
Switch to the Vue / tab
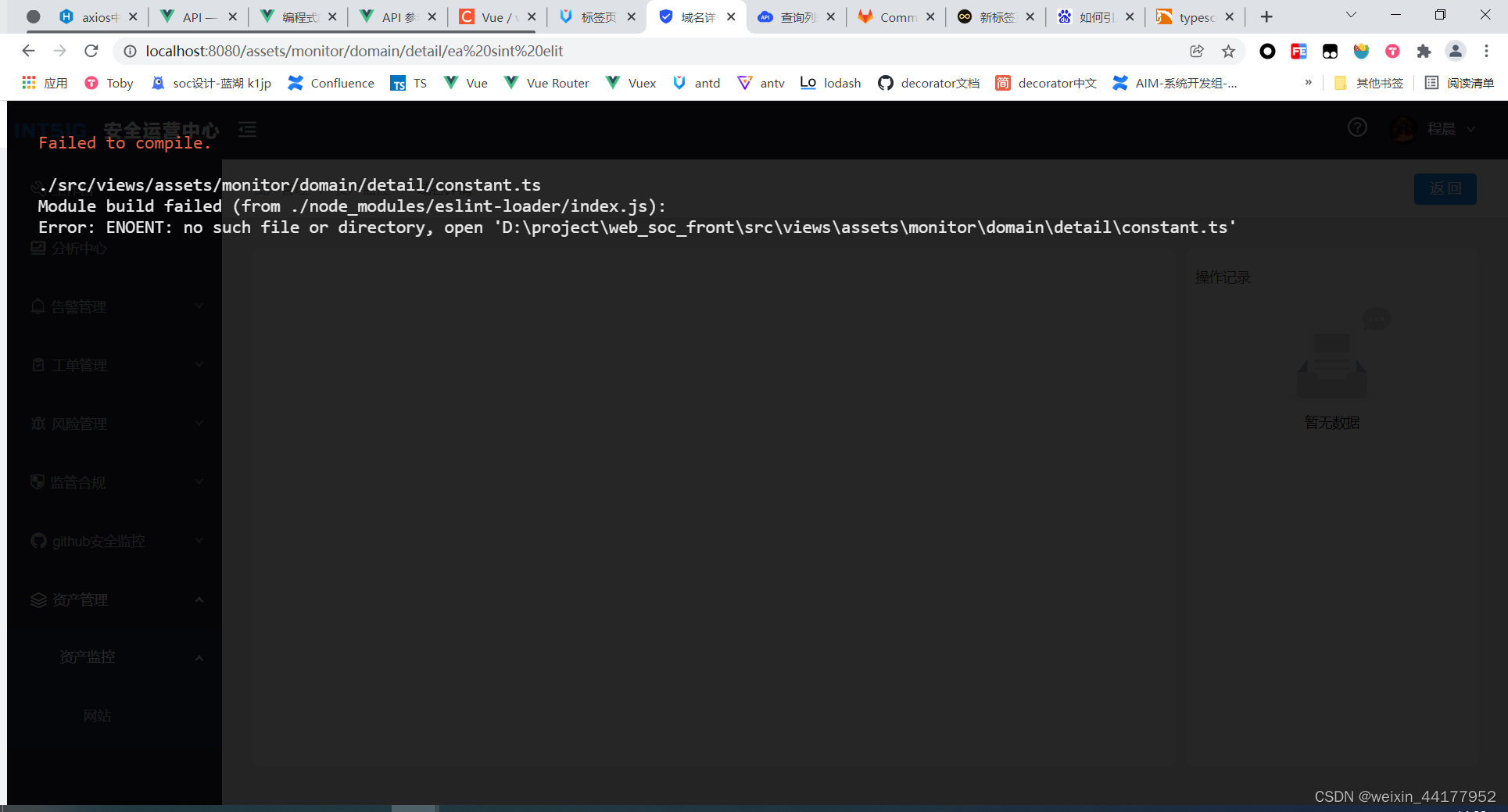[498, 16]
